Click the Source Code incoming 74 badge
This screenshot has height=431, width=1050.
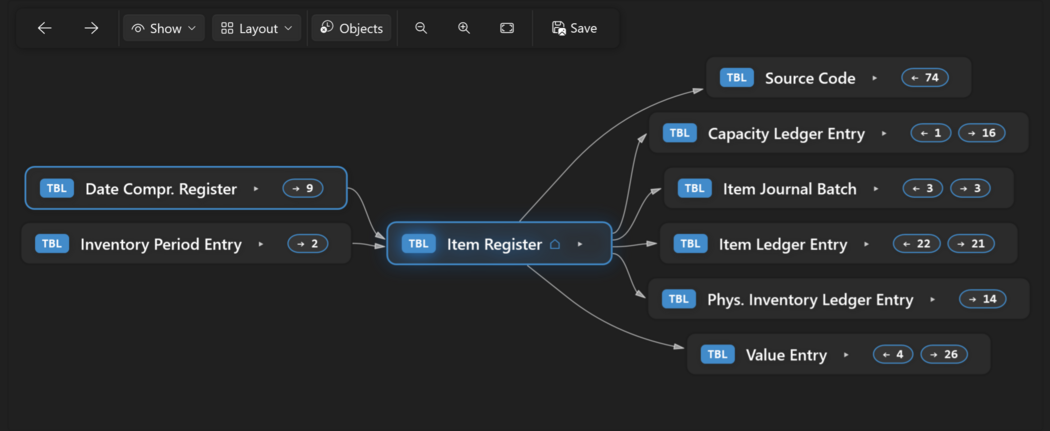(925, 78)
